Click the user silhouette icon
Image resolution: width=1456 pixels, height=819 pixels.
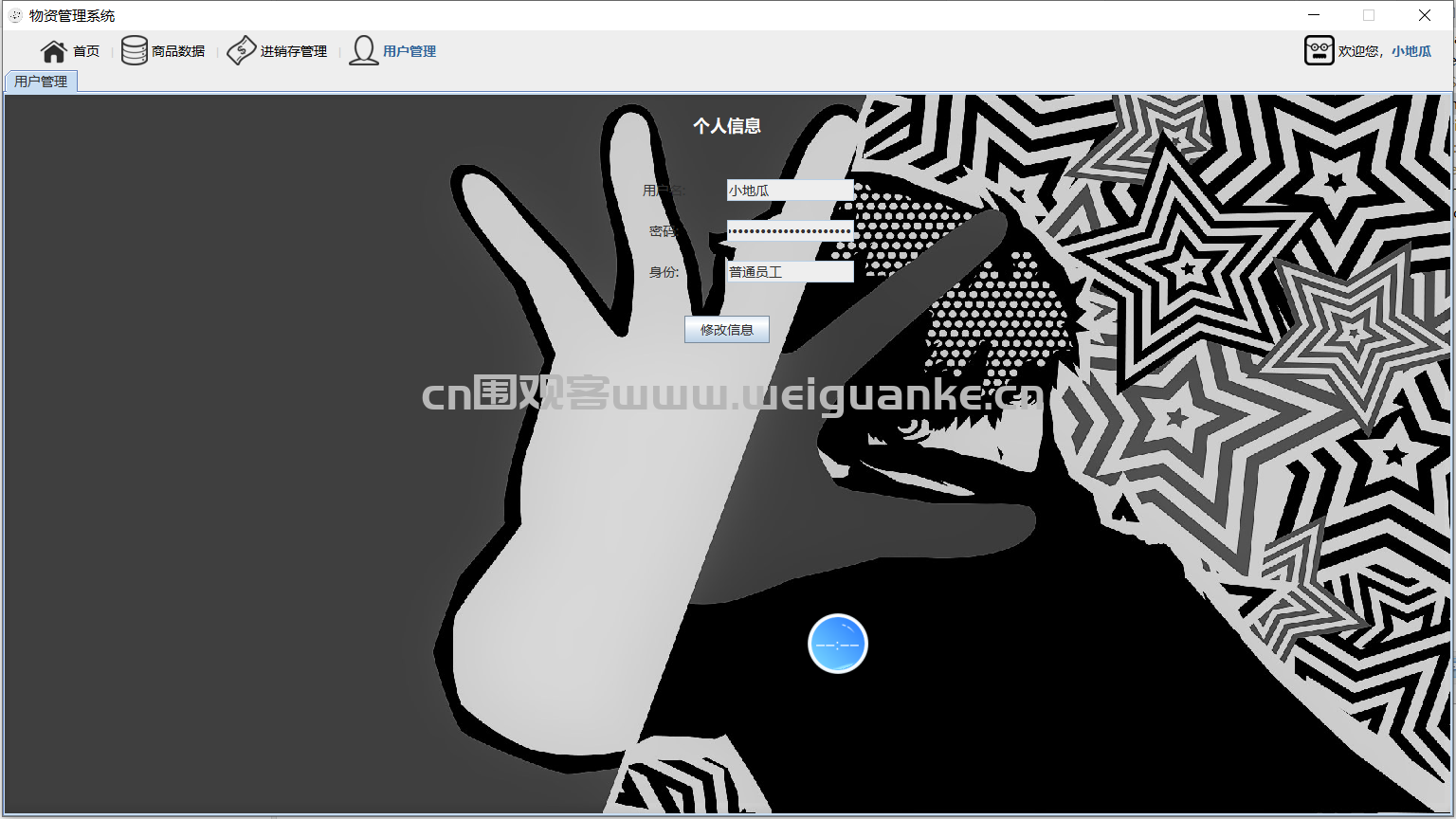pos(364,51)
